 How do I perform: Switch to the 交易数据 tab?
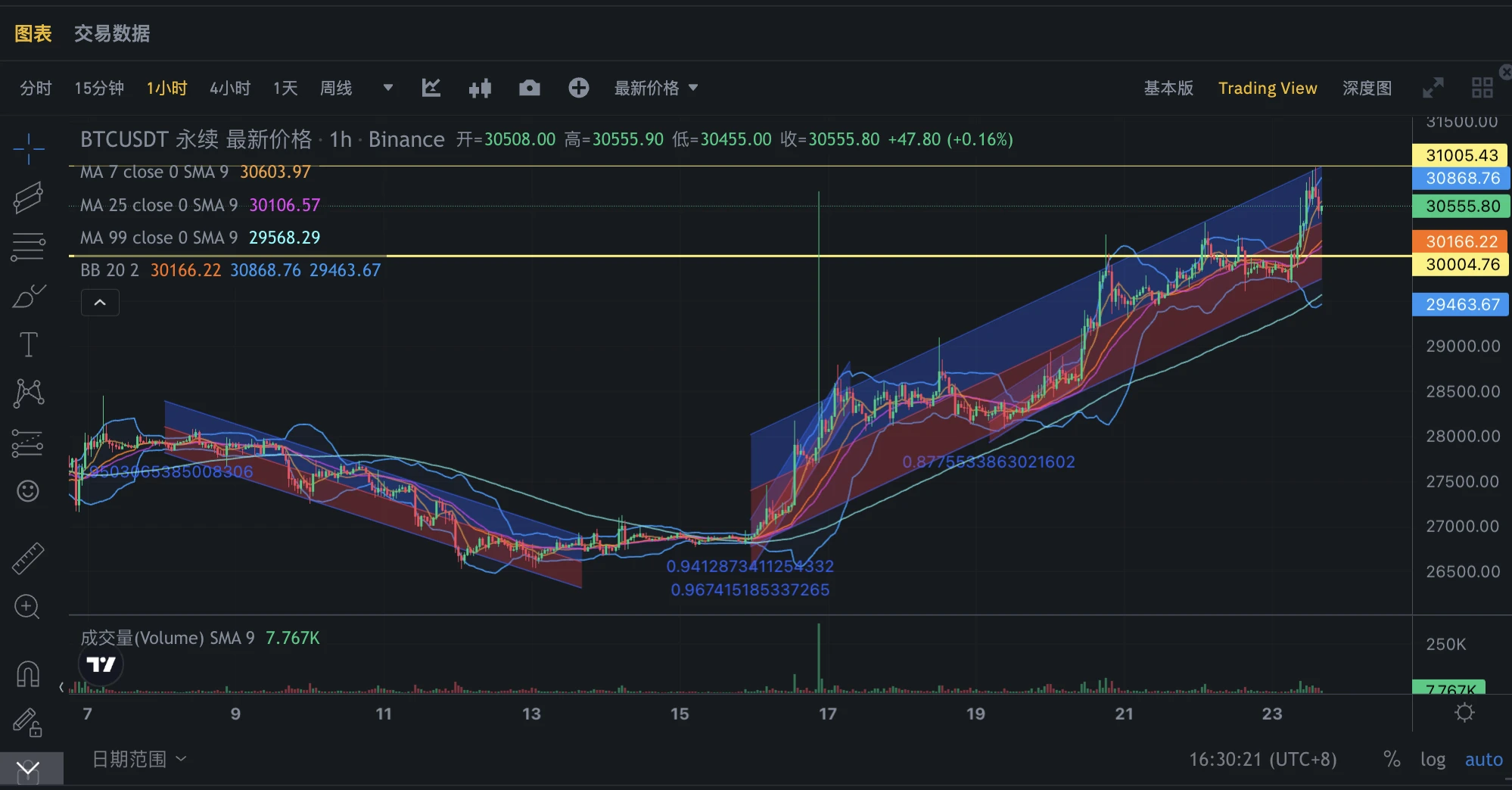click(112, 33)
